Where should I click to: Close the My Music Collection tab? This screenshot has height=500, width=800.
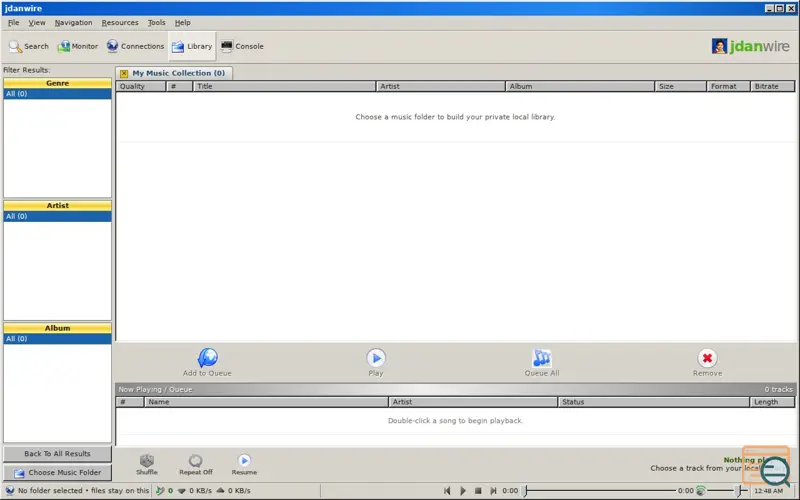coord(124,73)
